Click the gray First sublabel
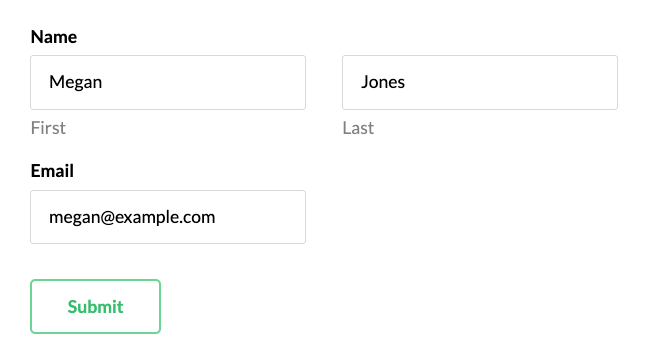Image resolution: width=648 pixels, height=364 pixels. [x=48, y=128]
